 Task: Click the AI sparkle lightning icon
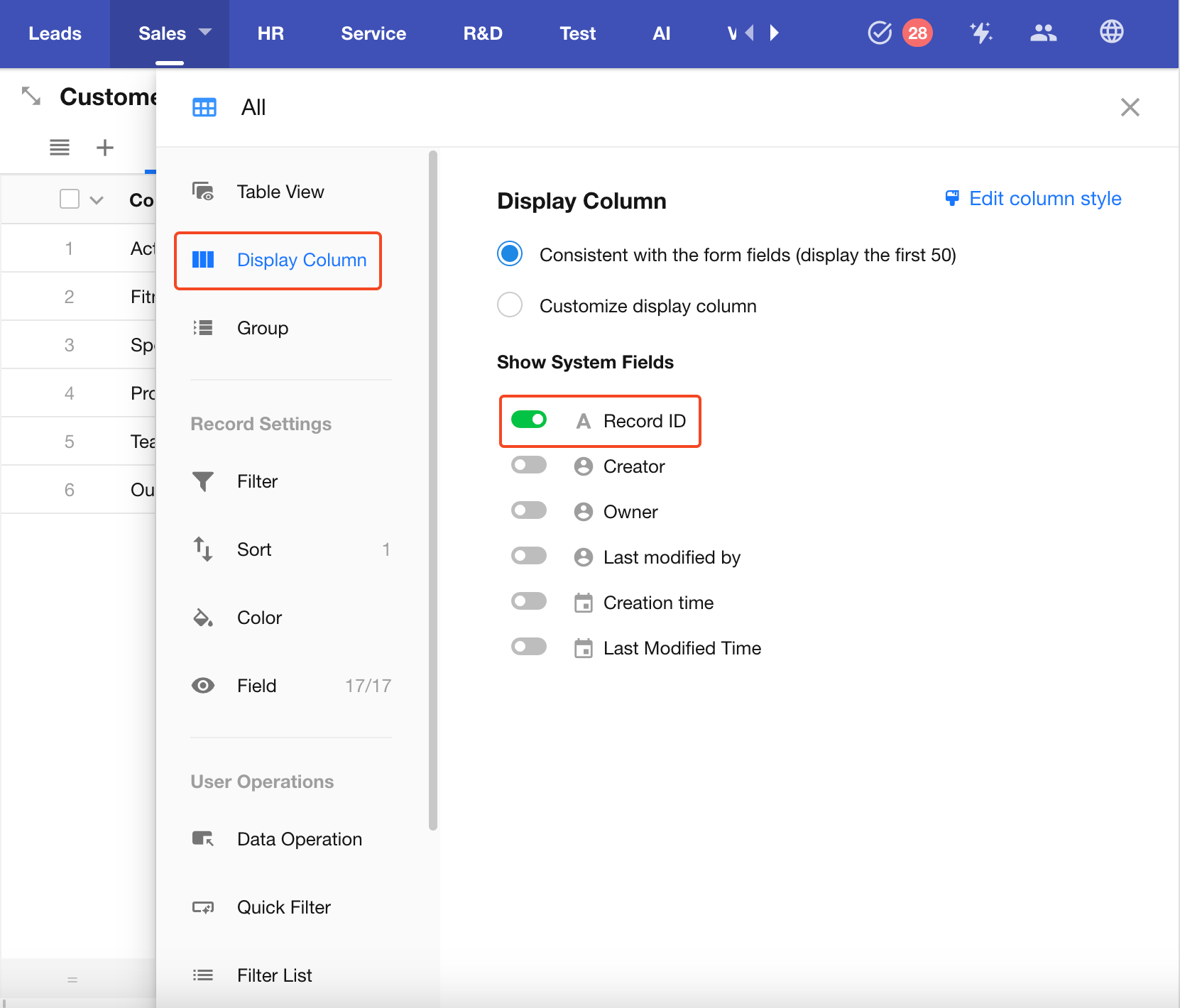[x=980, y=33]
